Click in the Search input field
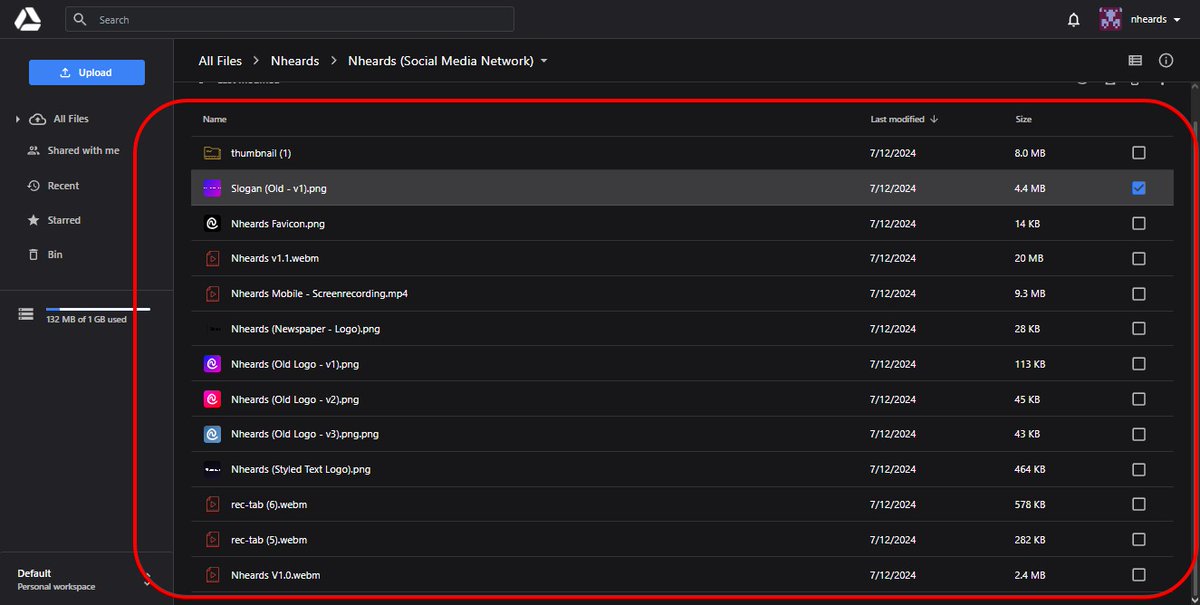Image resolution: width=1200 pixels, height=605 pixels. 290,20
